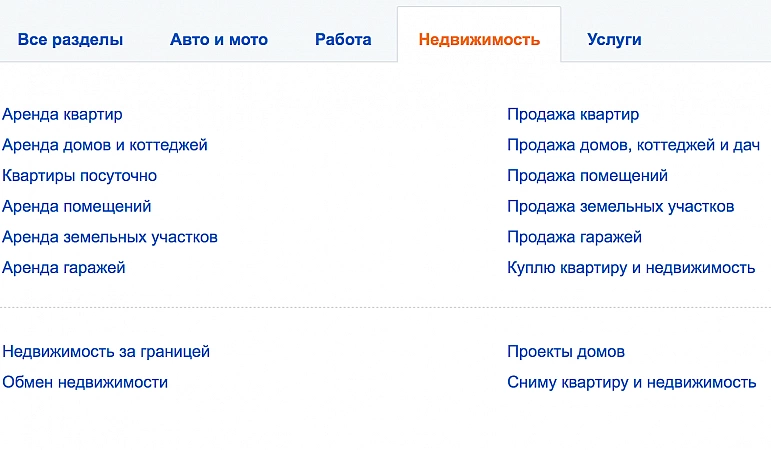Click Продажа земельных участков link
Viewport: 771px width, 450px height.
click(621, 206)
